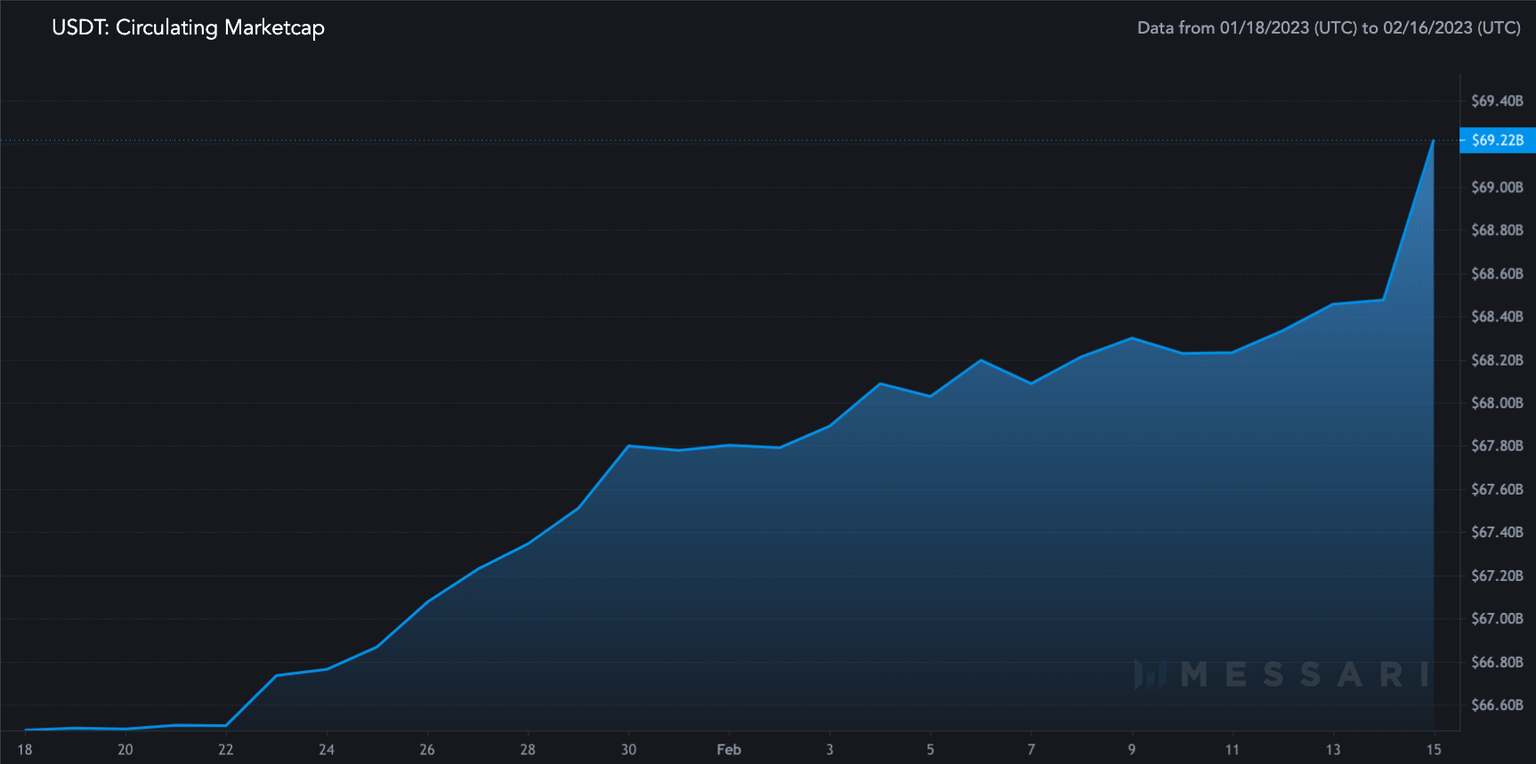Click the 15 label on the x-axis
This screenshot has width=1536, height=764.
tap(1432, 749)
